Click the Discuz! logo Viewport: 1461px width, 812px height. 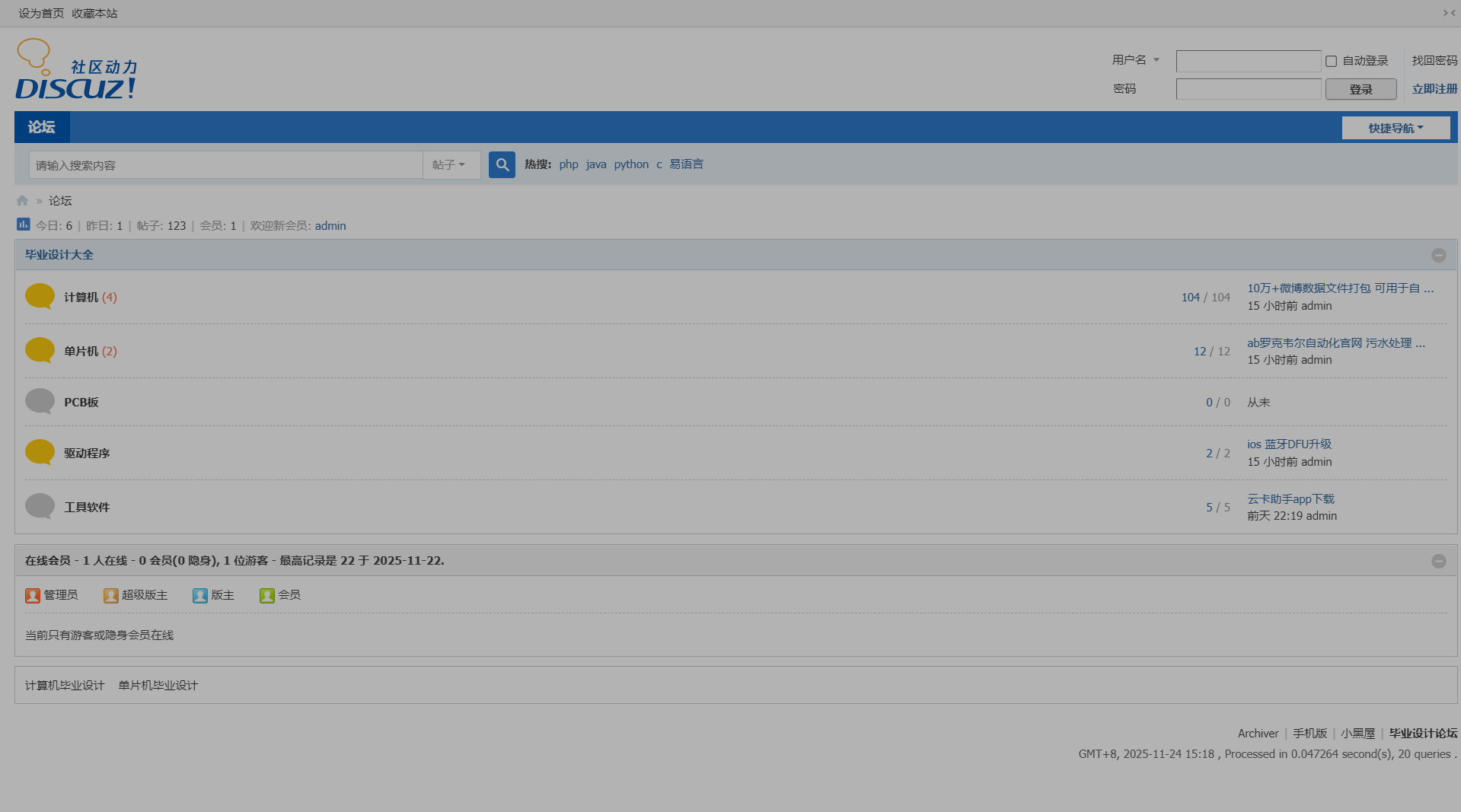pyautogui.click(x=76, y=70)
